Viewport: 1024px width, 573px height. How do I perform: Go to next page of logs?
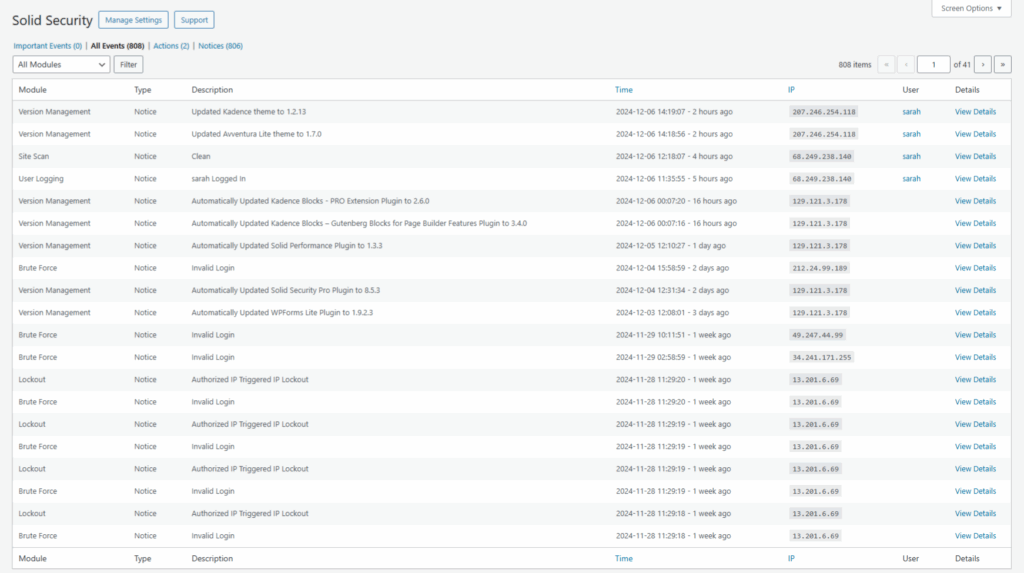point(982,64)
